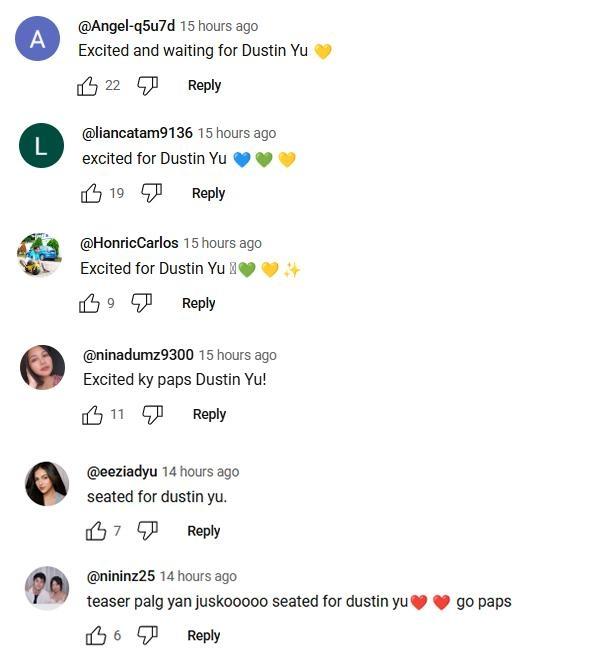The height and width of the screenshot is (660, 600).
Task: Click the '15 hours ago' timestamp on @HonricCarlos's comment
Action: click(x=222, y=243)
